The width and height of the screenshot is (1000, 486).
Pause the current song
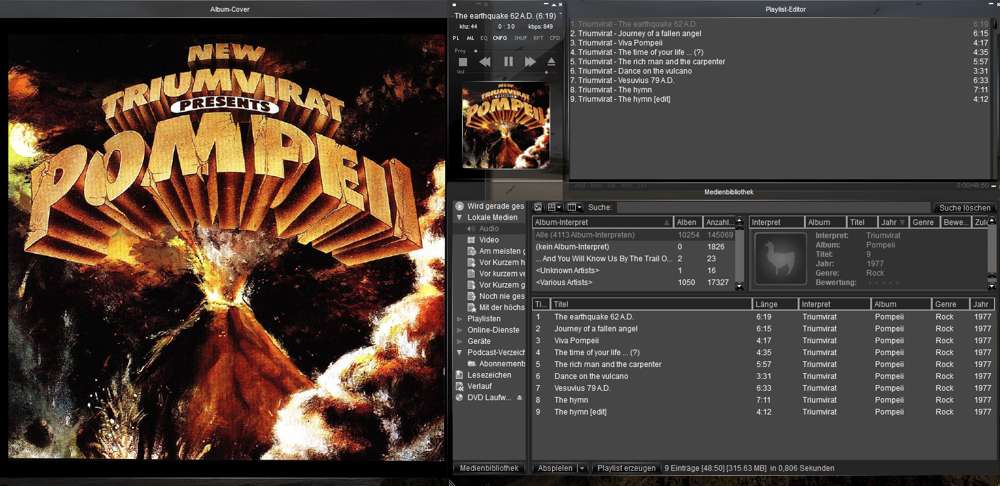(x=508, y=62)
